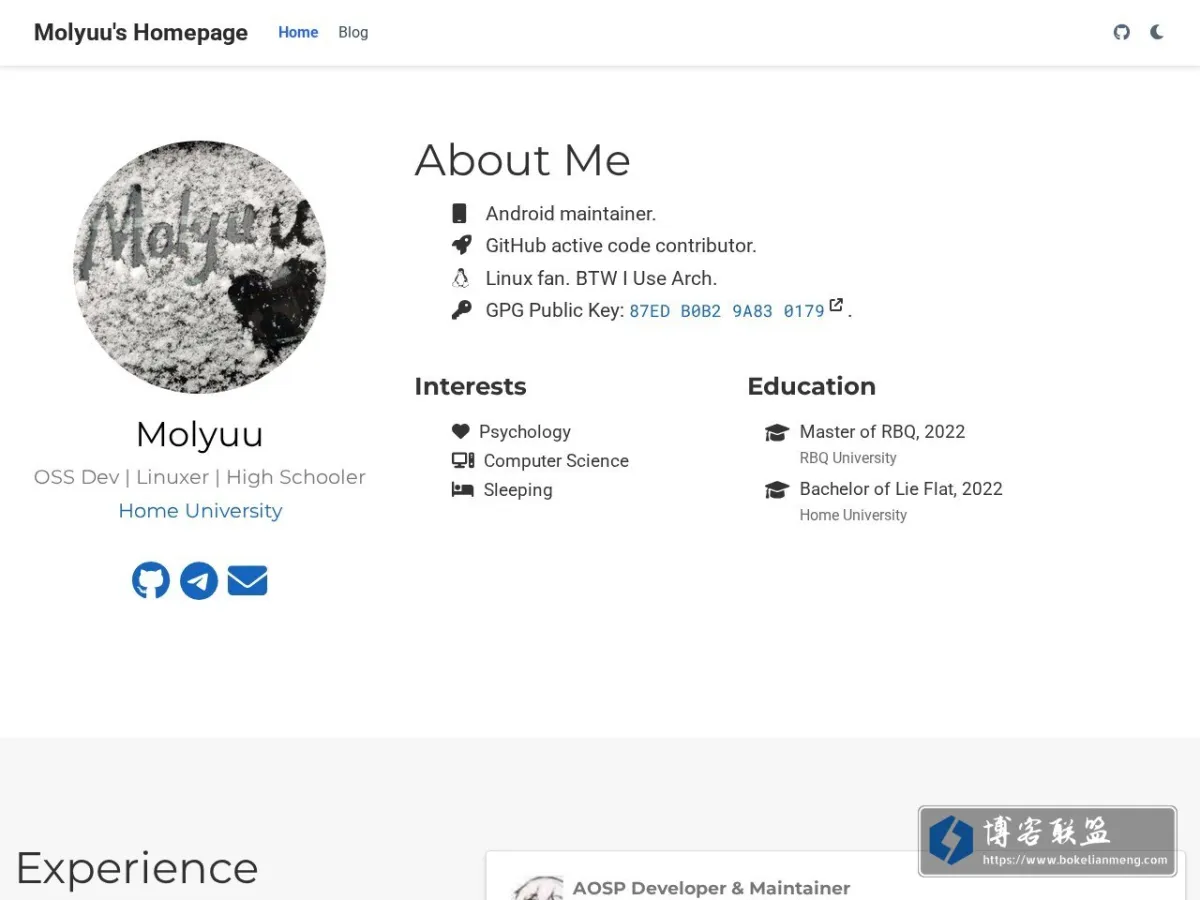The width and height of the screenshot is (1200, 900).
Task: Follow the Home University link under name
Action: (200, 510)
